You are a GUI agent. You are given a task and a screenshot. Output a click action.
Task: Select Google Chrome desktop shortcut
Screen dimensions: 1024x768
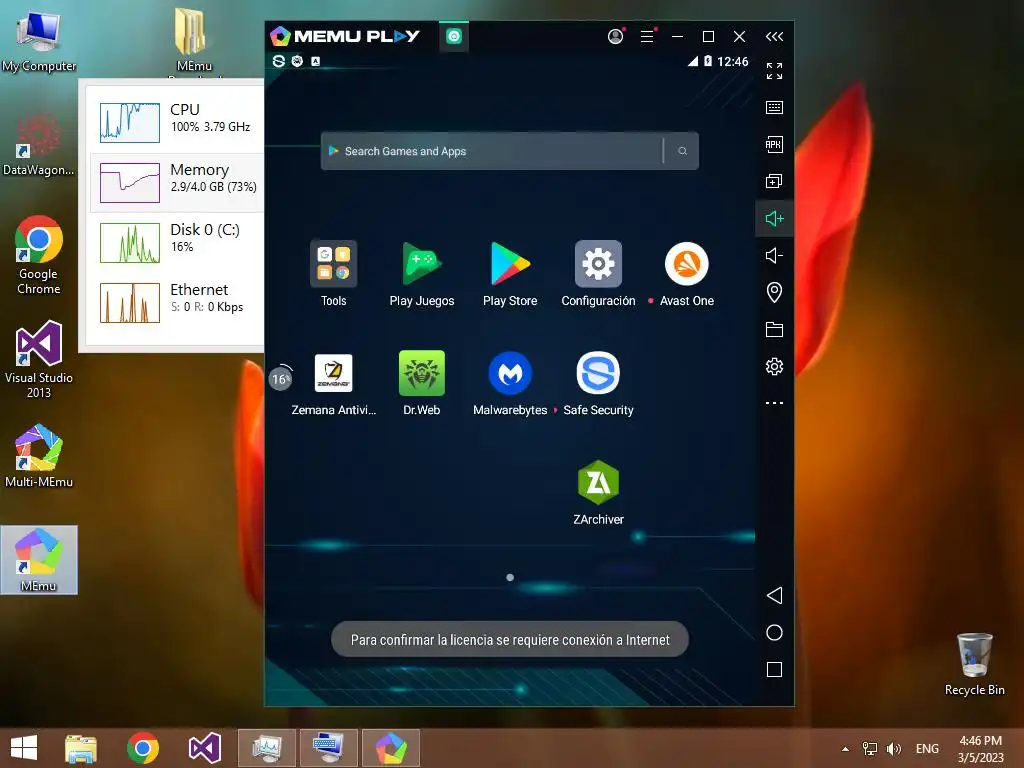tap(39, 255)
